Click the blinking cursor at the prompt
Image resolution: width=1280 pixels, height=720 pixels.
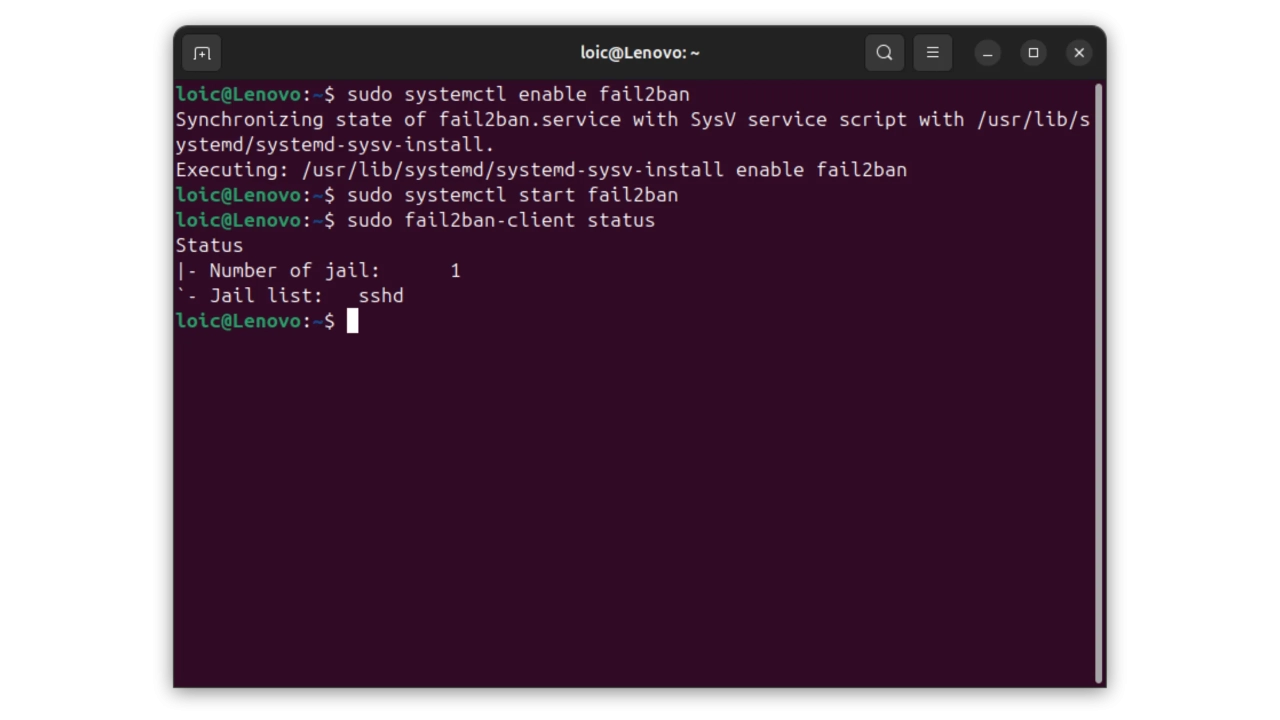(x=352, y=321)
